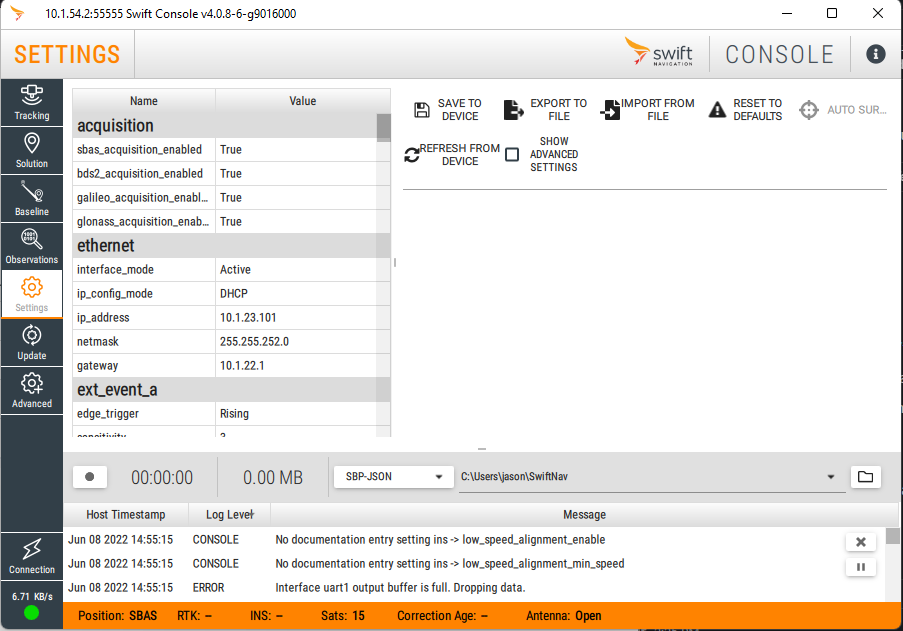This screenshot has width=903, height=631.
Task: Click the Refresh from Device arrows icon
Action: 412,155
